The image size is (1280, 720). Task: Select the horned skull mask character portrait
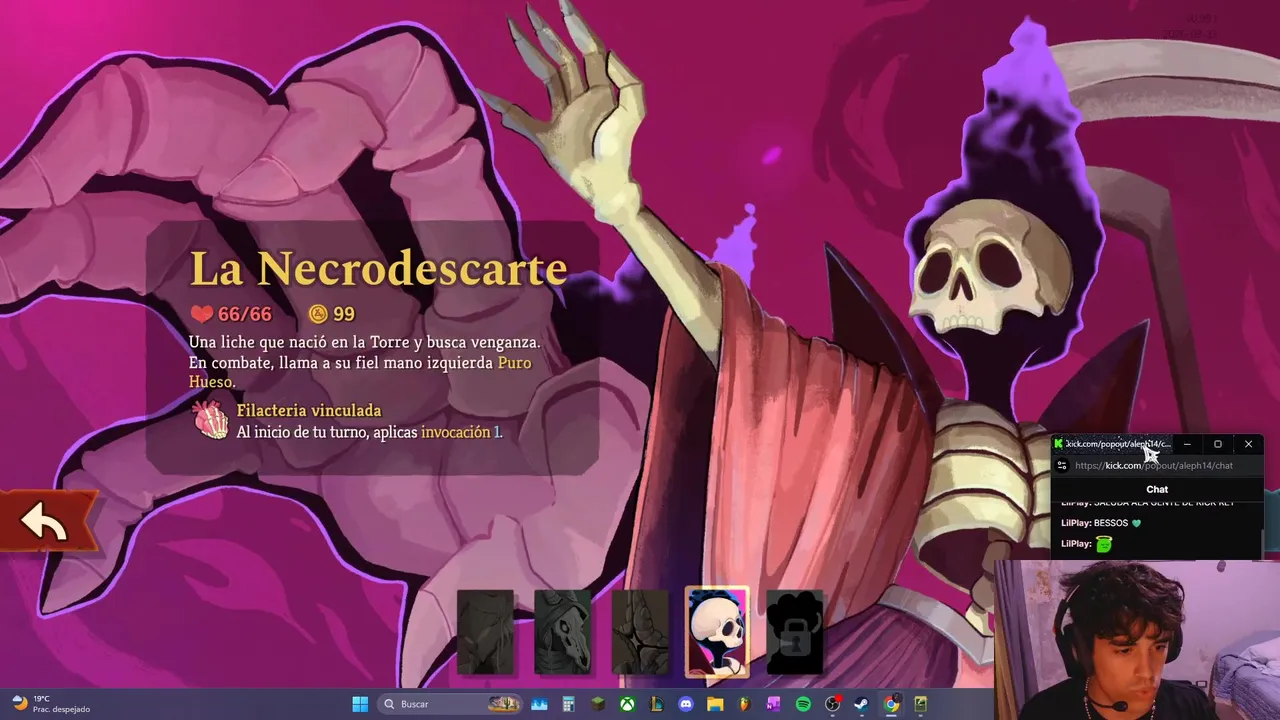pyautogui.click(x=563, y=632)
